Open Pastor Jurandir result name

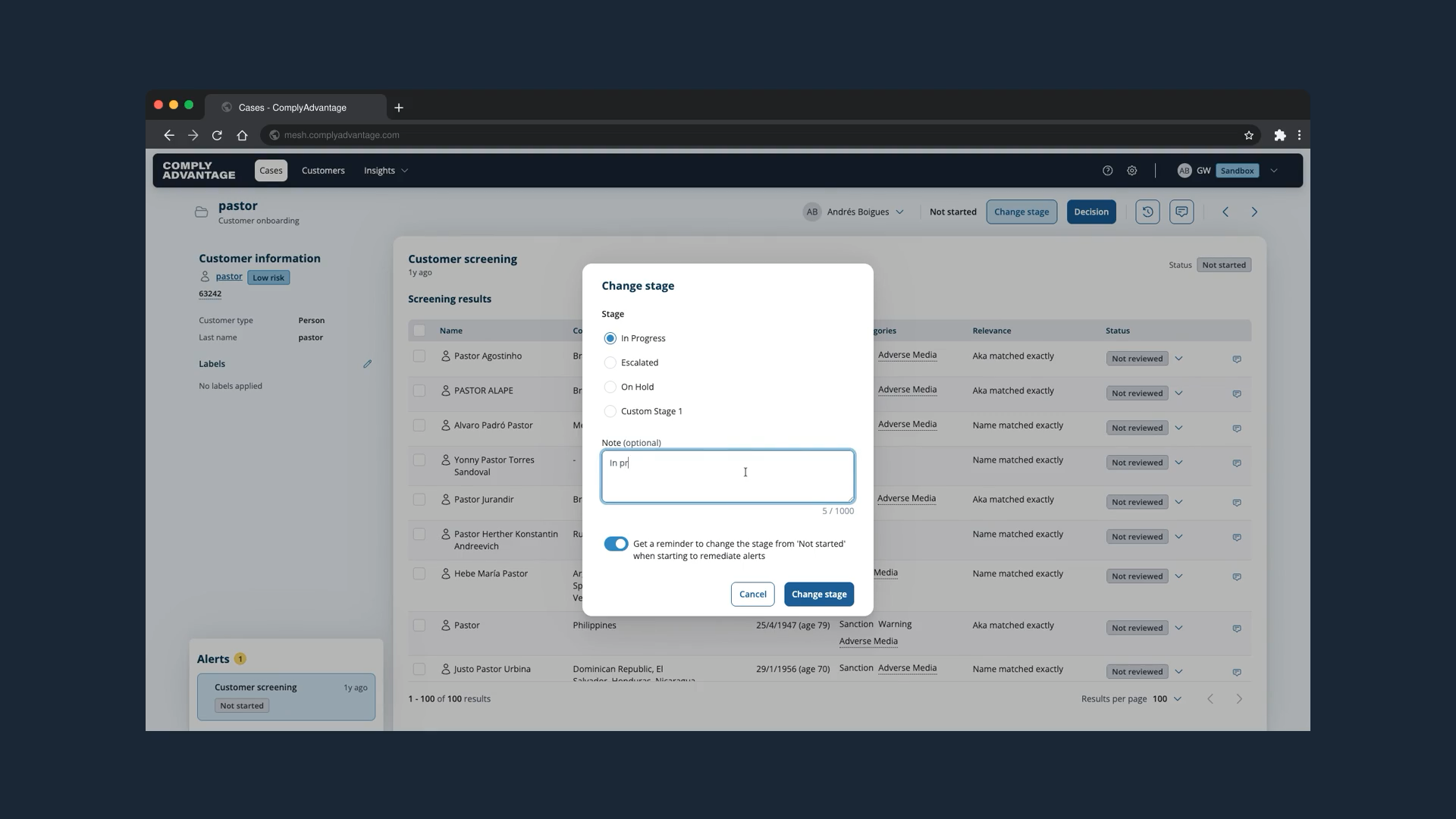pos(484,500)
